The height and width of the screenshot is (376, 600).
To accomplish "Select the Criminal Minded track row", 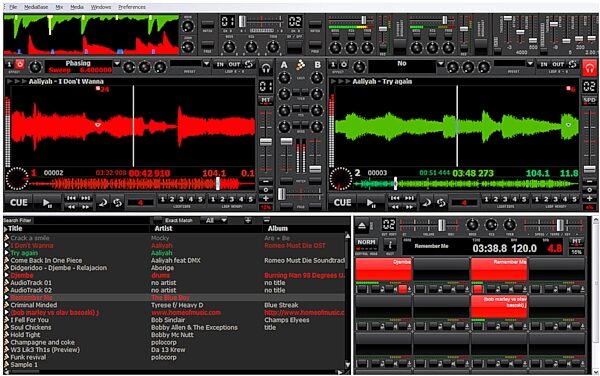I will tap(174, 305).
